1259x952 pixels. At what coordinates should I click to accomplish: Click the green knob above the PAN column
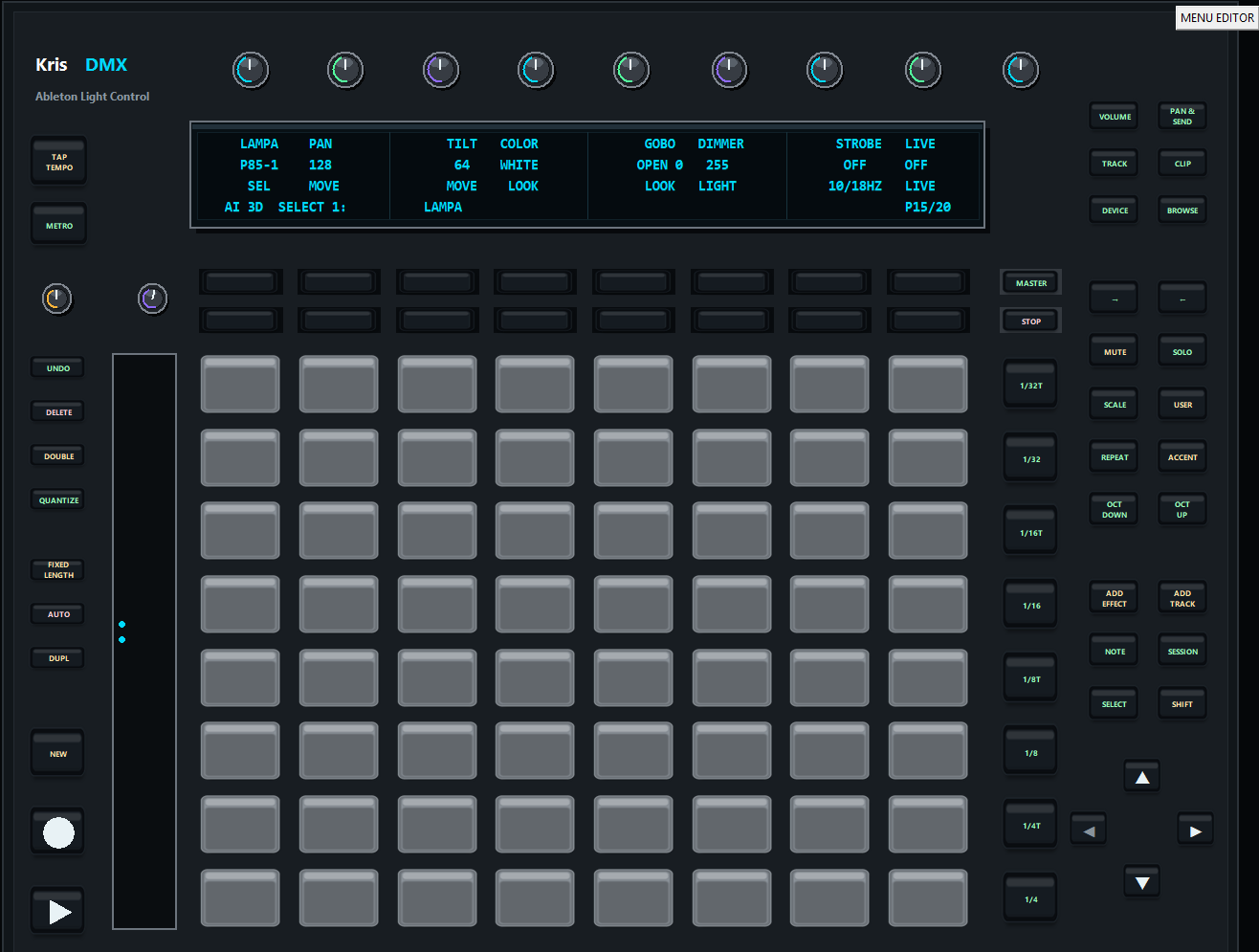click(345, 70)
